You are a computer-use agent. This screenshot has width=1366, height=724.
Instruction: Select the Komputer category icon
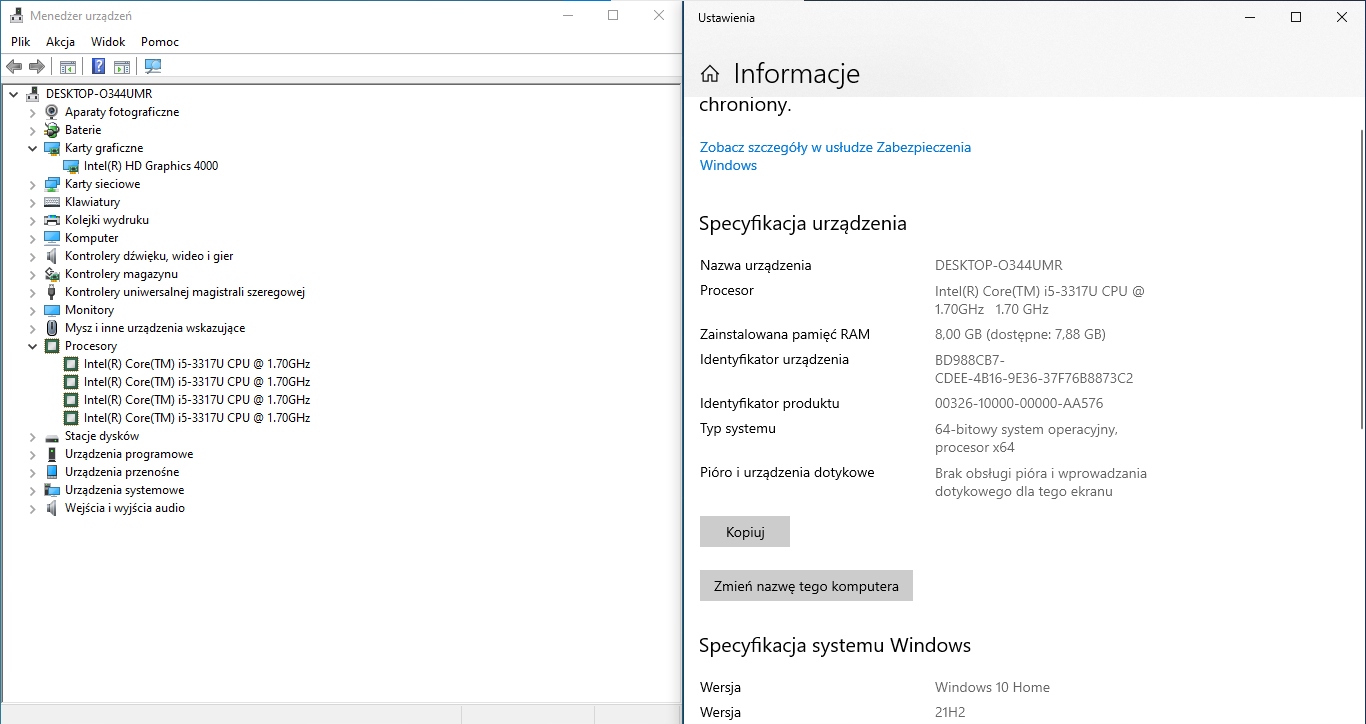(52, 238)
